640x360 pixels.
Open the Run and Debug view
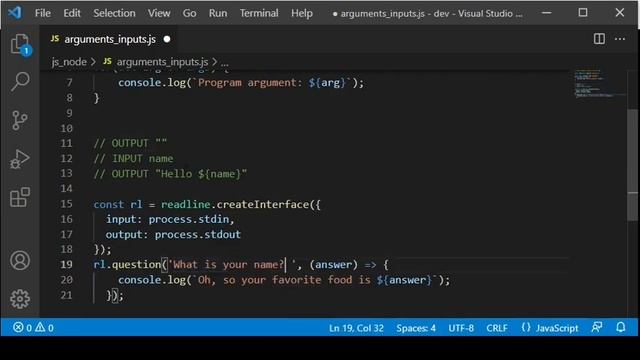tap(20, 159)
